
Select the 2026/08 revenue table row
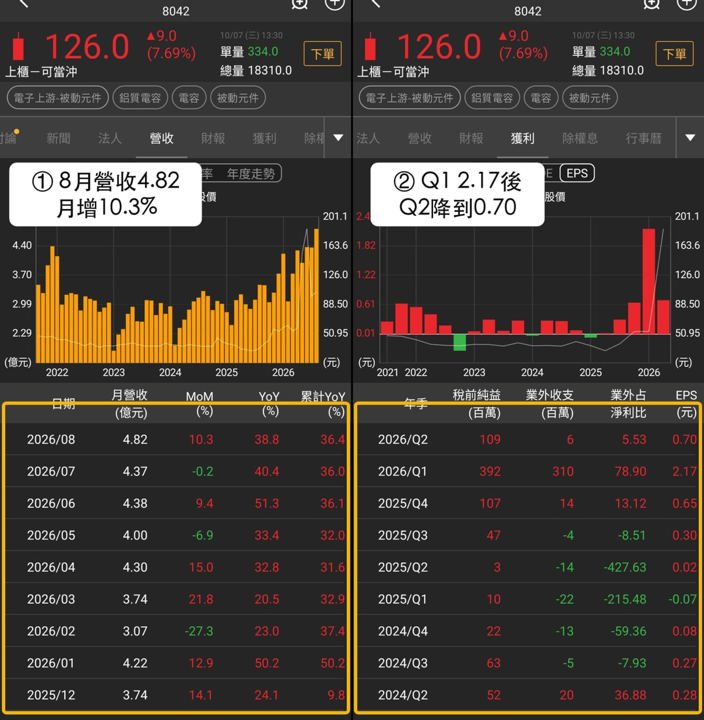176,439
